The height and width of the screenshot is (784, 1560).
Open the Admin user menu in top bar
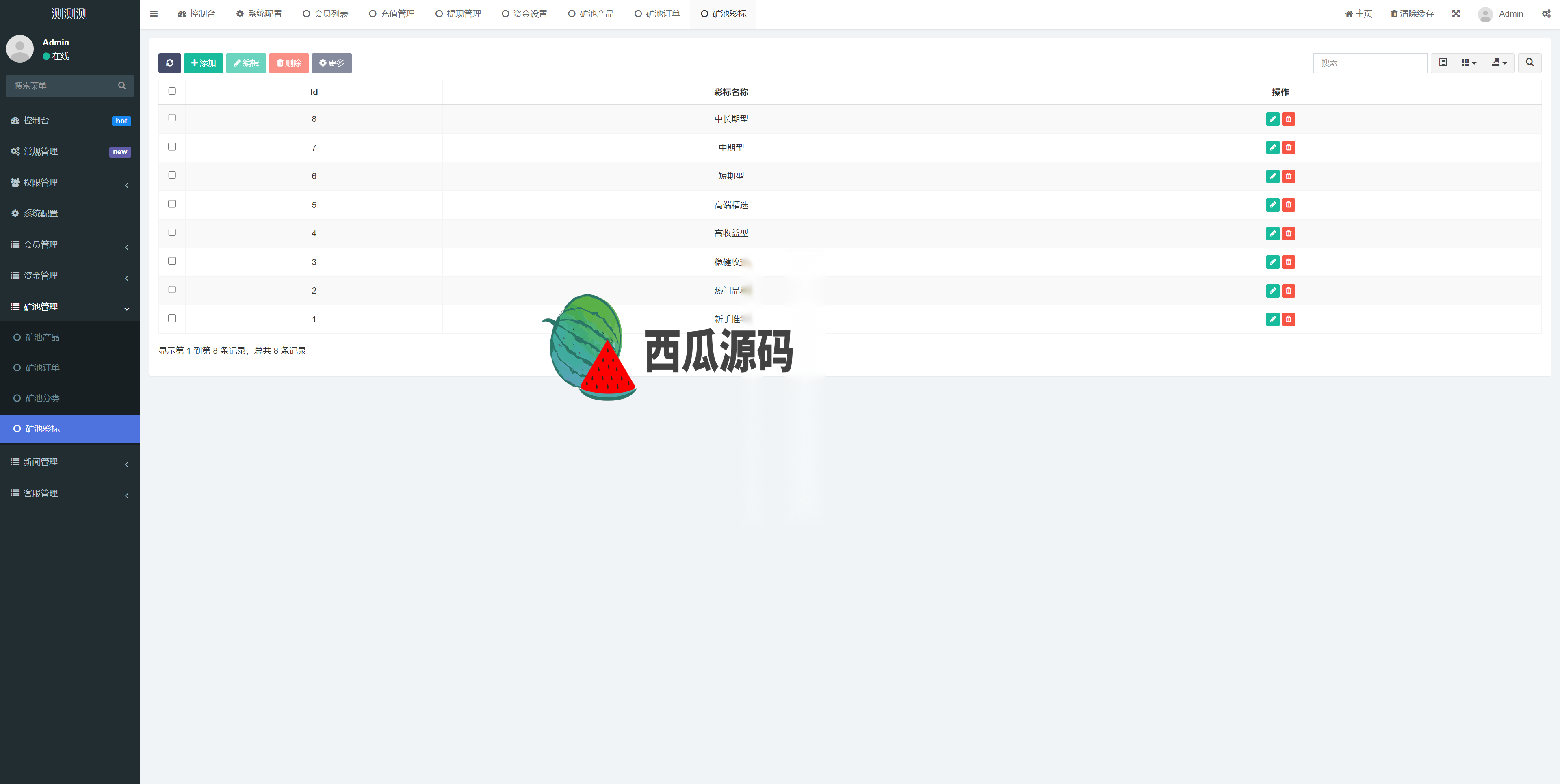pos(1501,14)
